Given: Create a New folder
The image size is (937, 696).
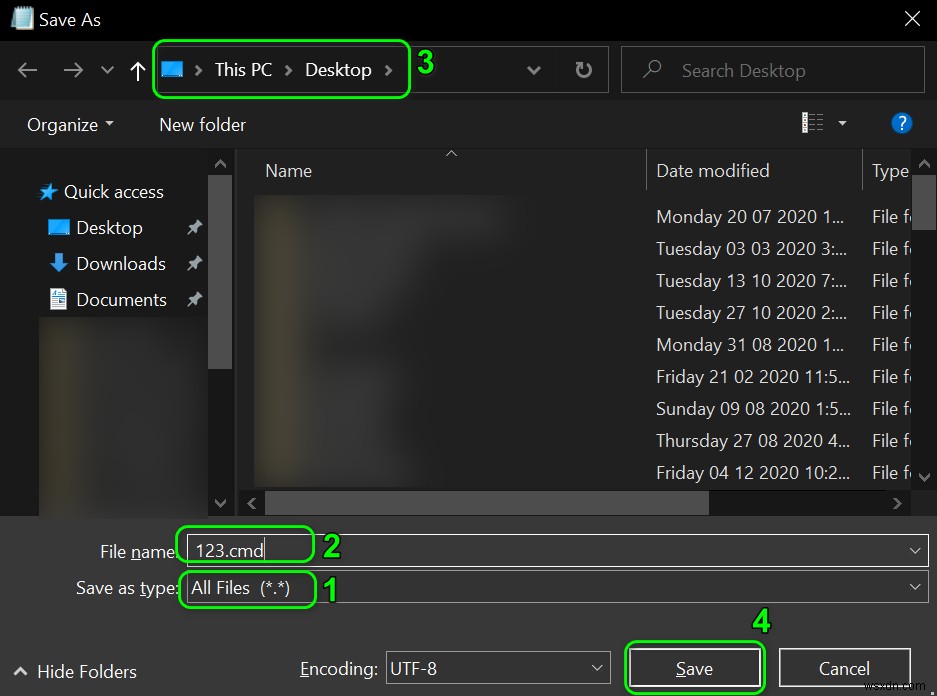Looking at the screenshot, I should pyautogui.click(x=201, y=124).
